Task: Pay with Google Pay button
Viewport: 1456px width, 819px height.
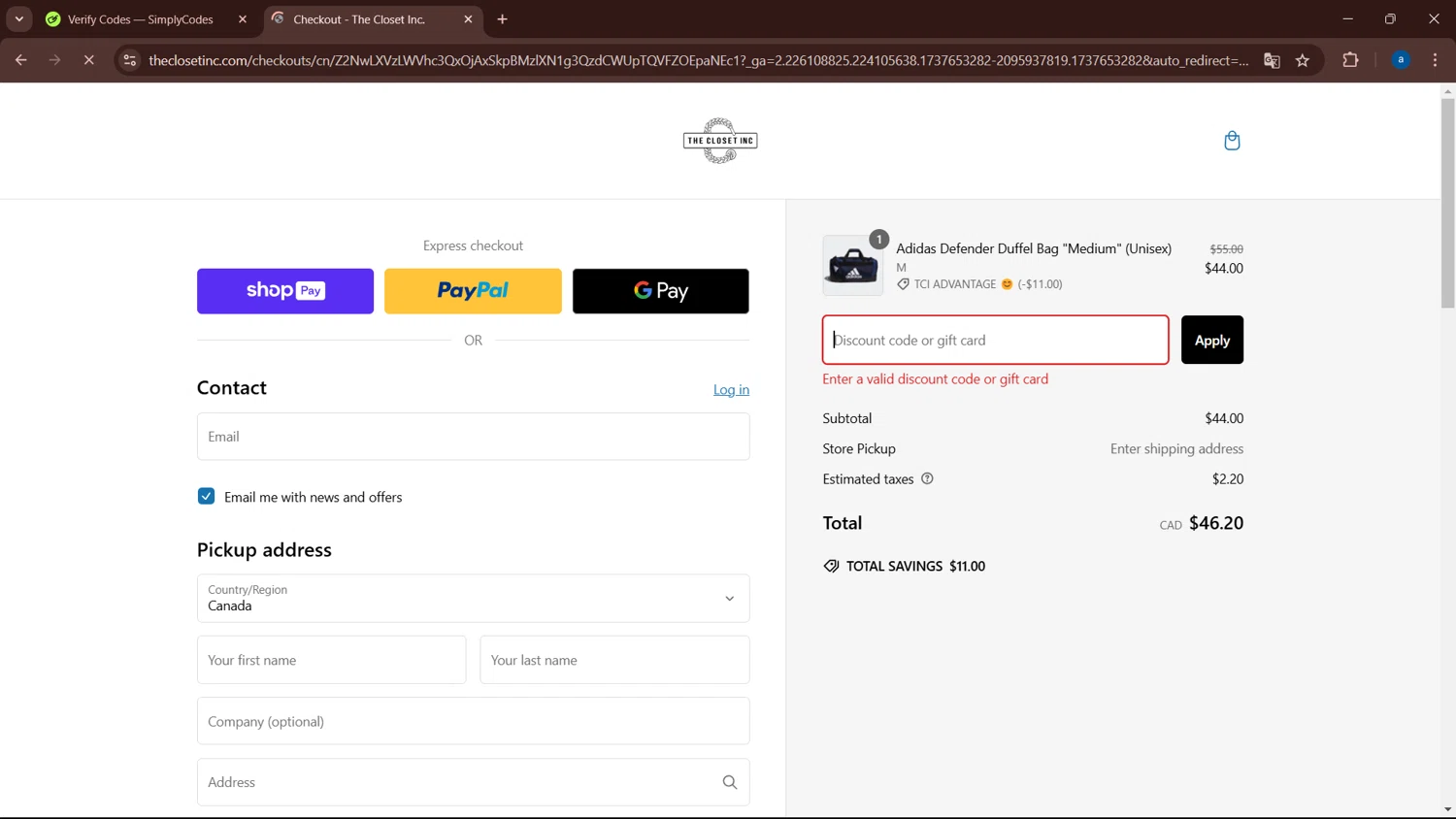Action: point(661,291)
